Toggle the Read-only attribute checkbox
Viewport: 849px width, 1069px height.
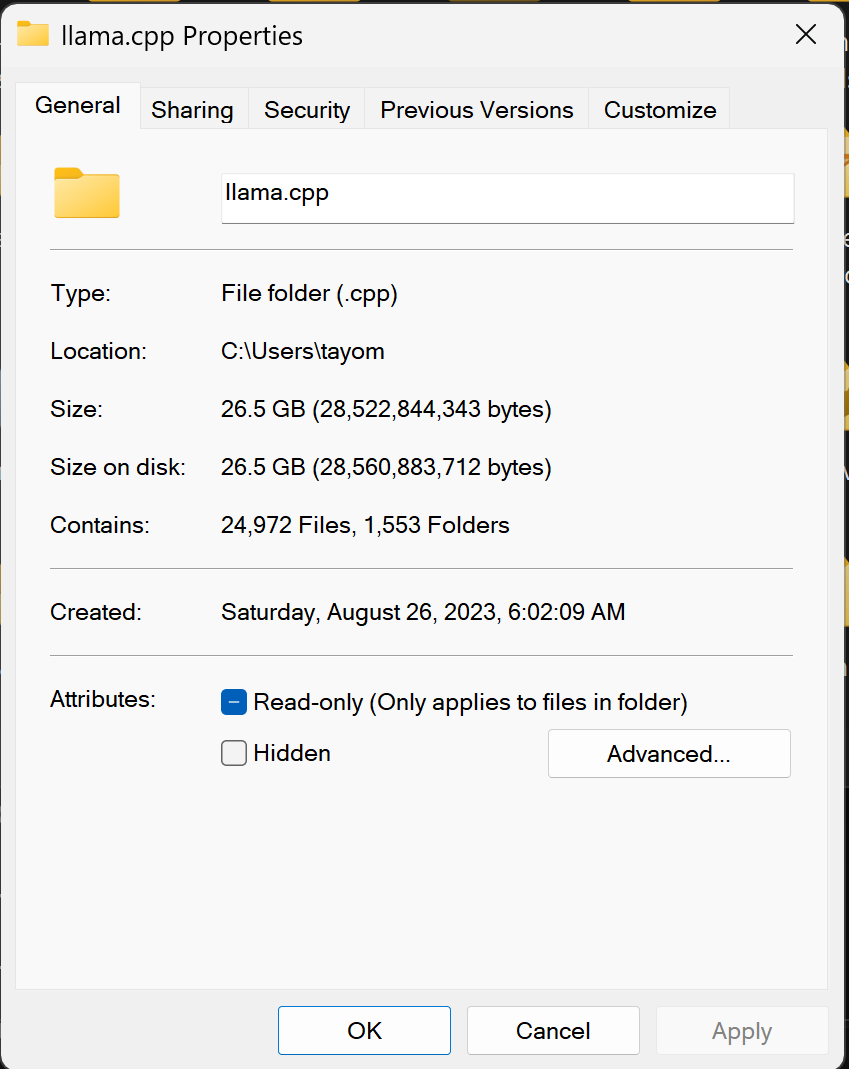234,702
